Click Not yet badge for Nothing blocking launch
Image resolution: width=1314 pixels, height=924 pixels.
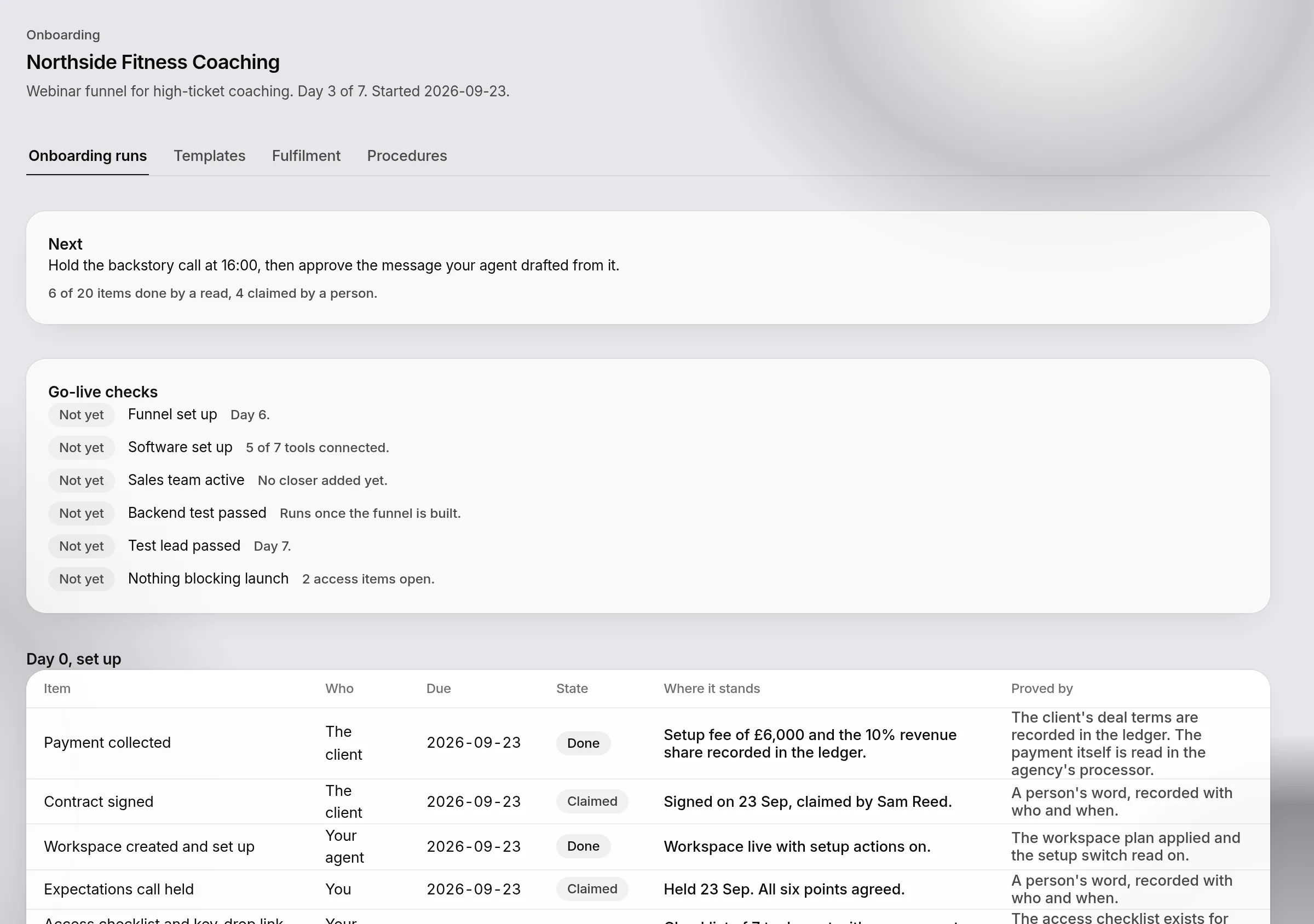click(x=81, y=579)
